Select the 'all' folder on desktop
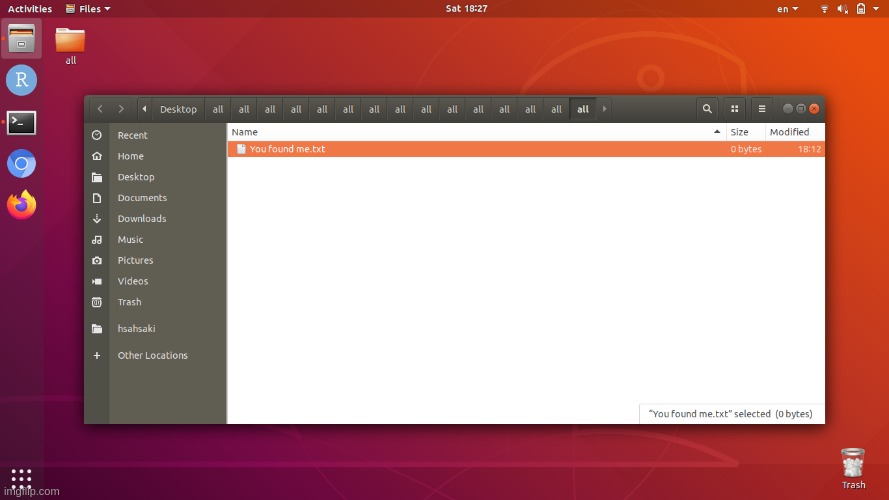 tap(70, 46)
